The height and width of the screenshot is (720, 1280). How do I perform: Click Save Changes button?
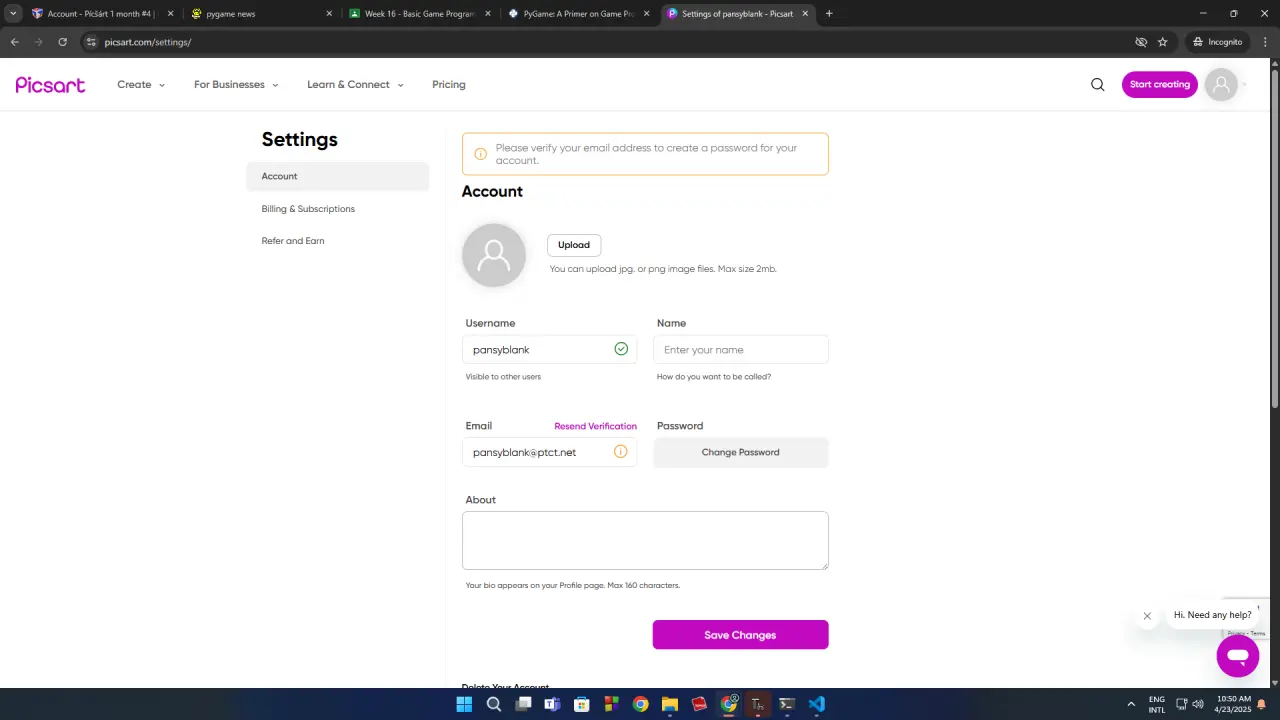740,635
